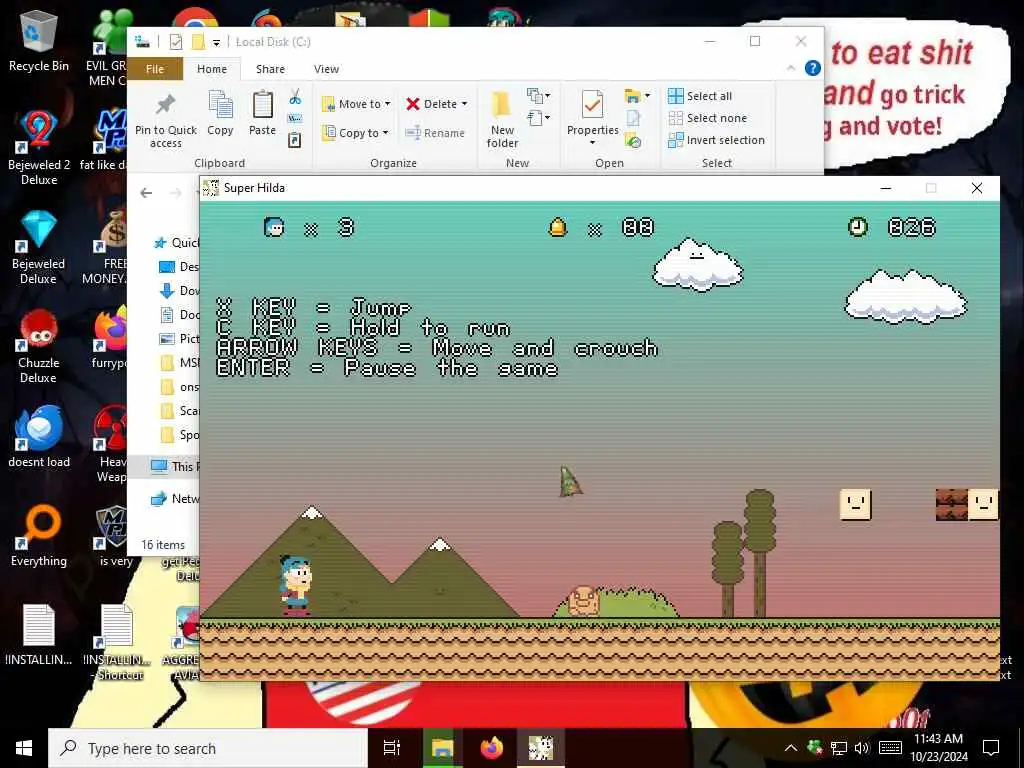1024x768 pixels.
Task: Select Downloads in navigation pane
Action: click(180, 291)
